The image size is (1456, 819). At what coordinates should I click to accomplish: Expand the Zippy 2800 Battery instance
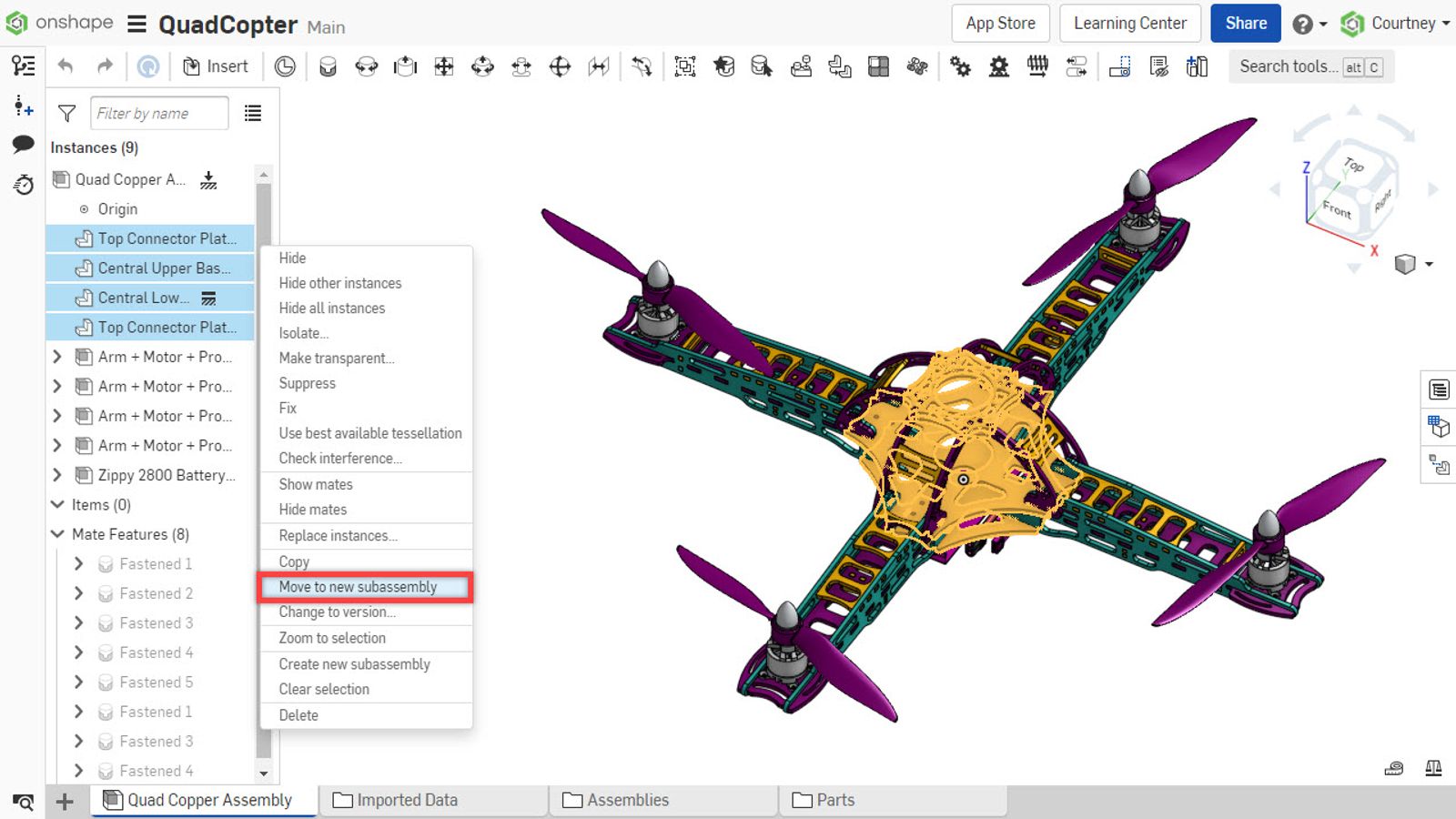tap(57, 475)
